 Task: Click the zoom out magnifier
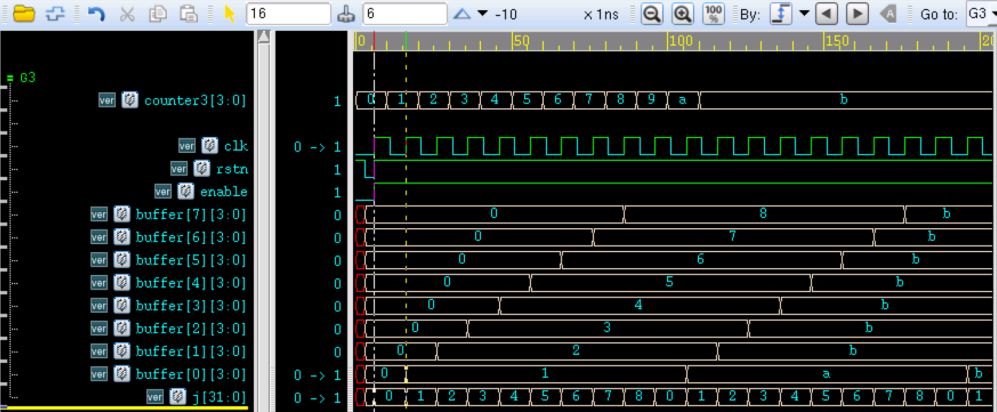651,14
